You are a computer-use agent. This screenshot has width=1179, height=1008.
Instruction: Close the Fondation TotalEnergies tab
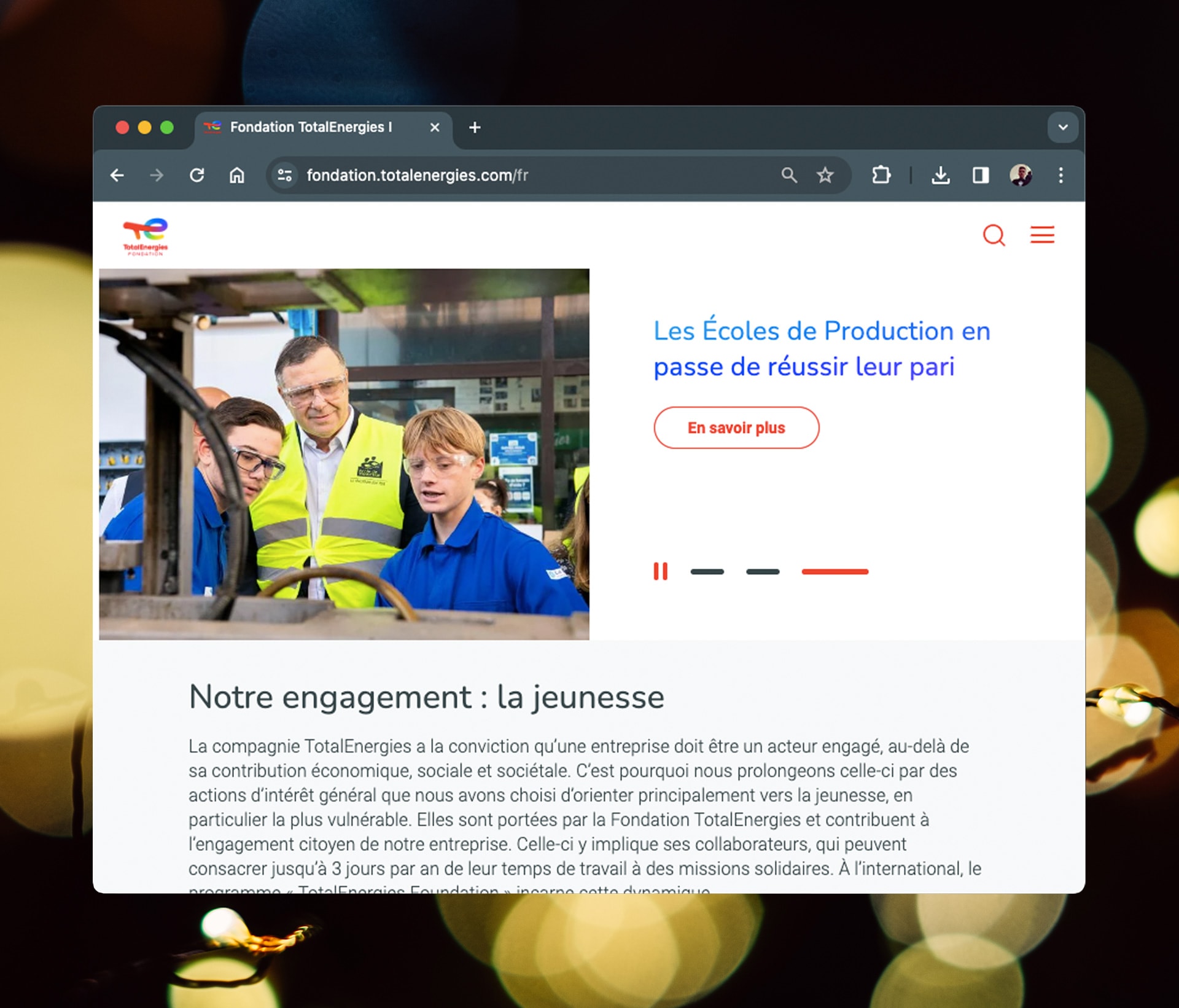tap(435, 128)
